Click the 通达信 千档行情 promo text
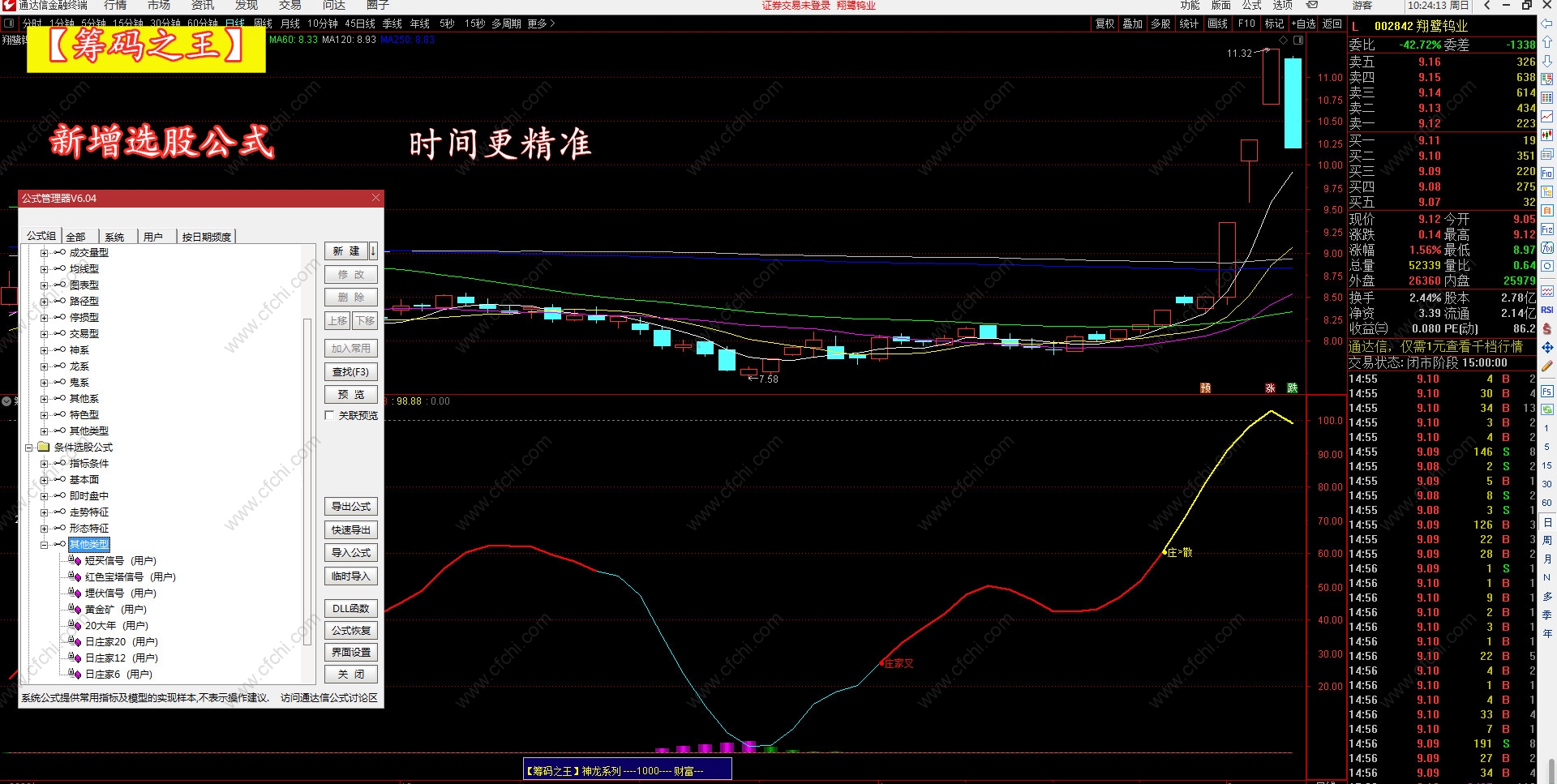This screenshot has width=1557, height=784. [1435, 347]
